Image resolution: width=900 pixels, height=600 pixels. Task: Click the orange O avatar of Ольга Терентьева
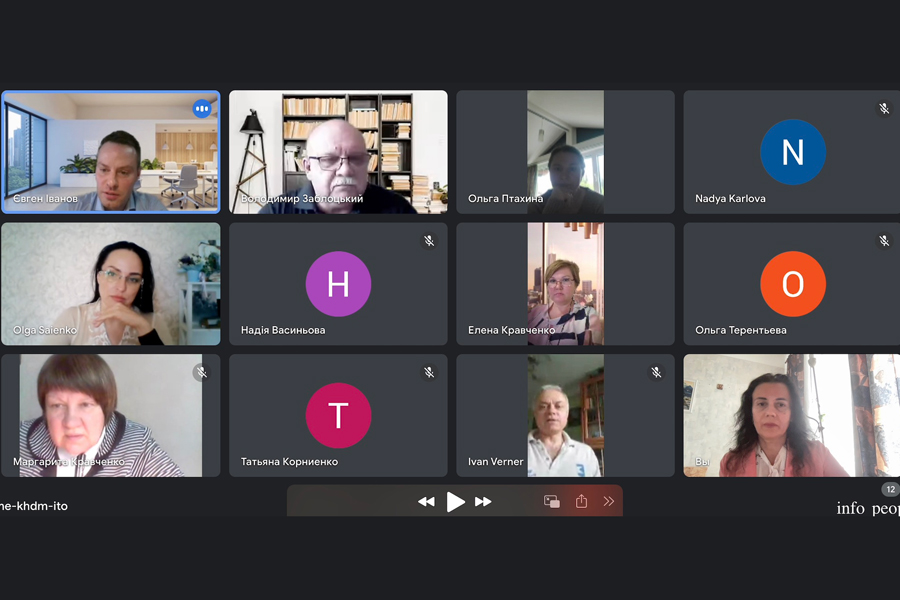click(x=793, y=284)
